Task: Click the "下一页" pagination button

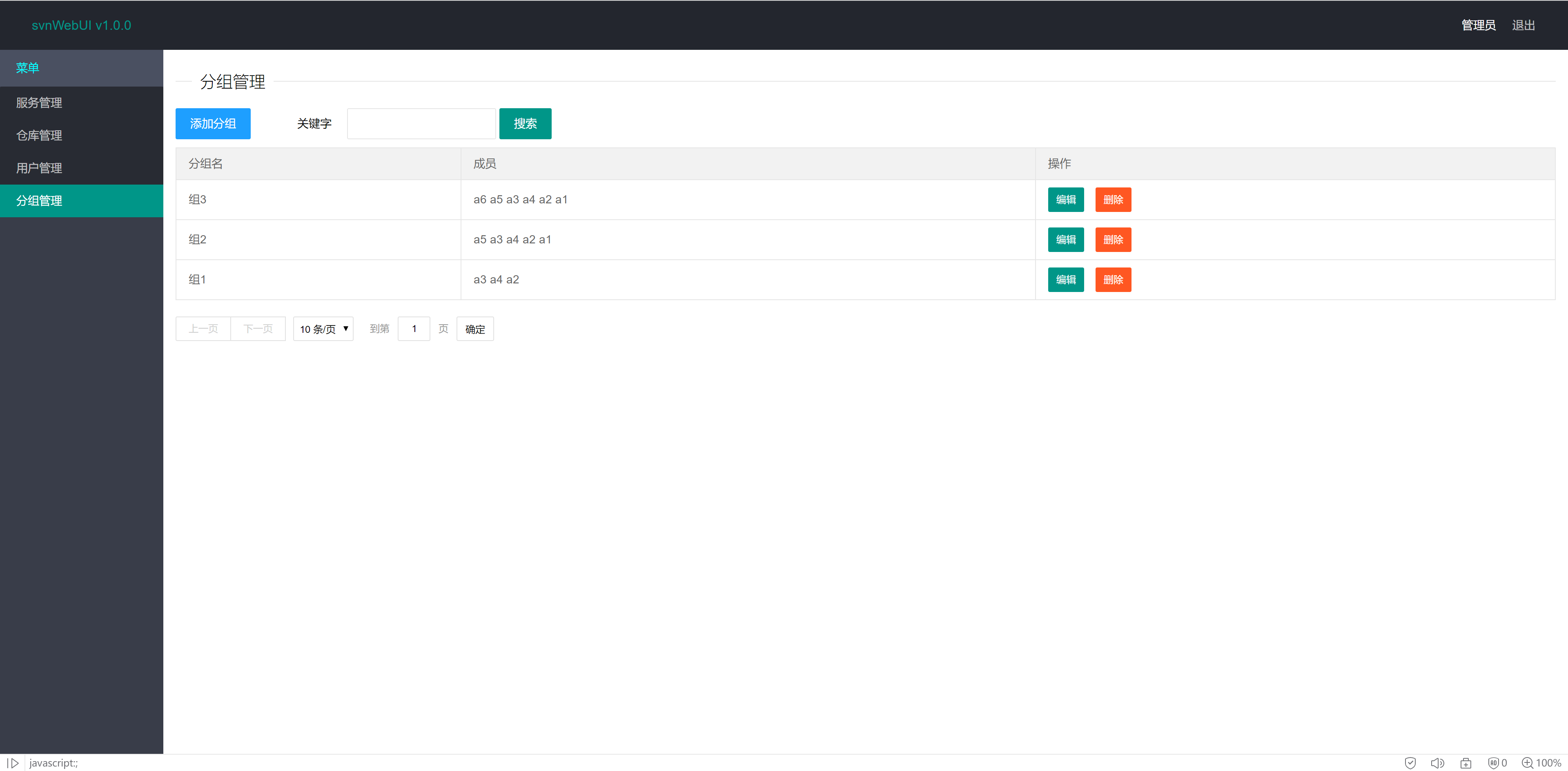Action: pyautogui.click(x=258, y=329)
